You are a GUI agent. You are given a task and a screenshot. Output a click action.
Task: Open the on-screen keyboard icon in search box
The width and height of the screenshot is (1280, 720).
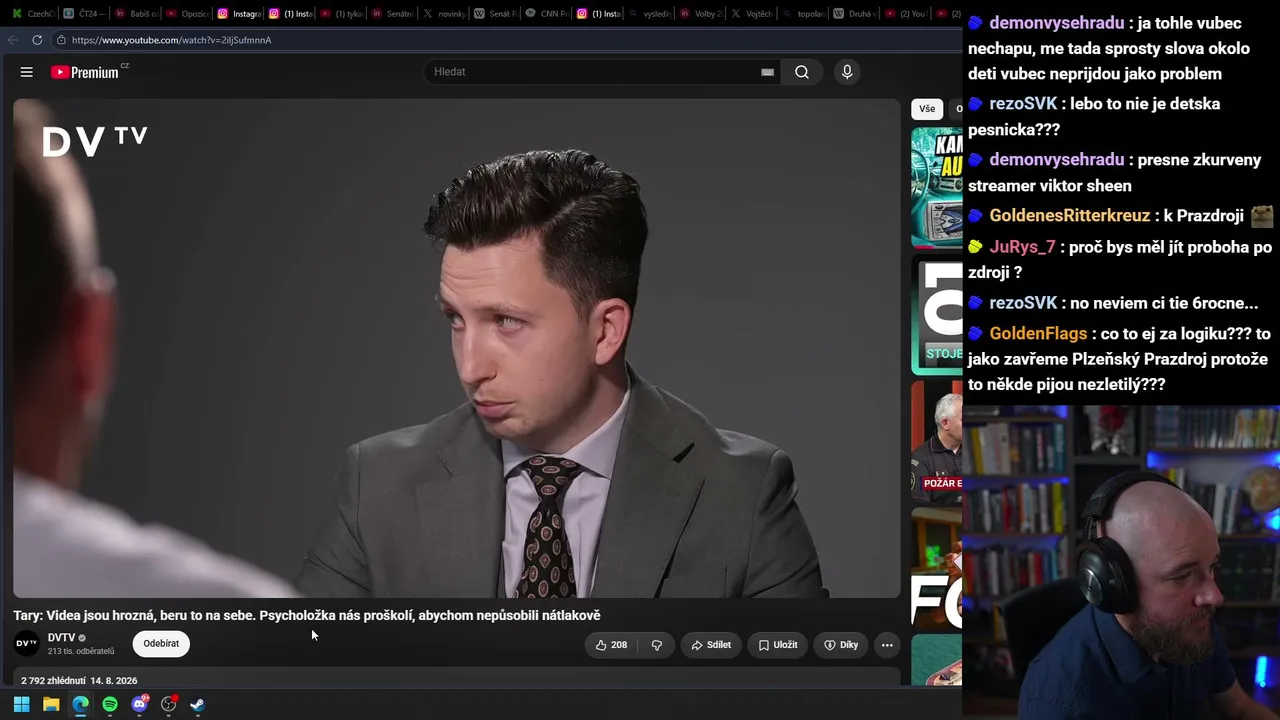coord(767,72)
